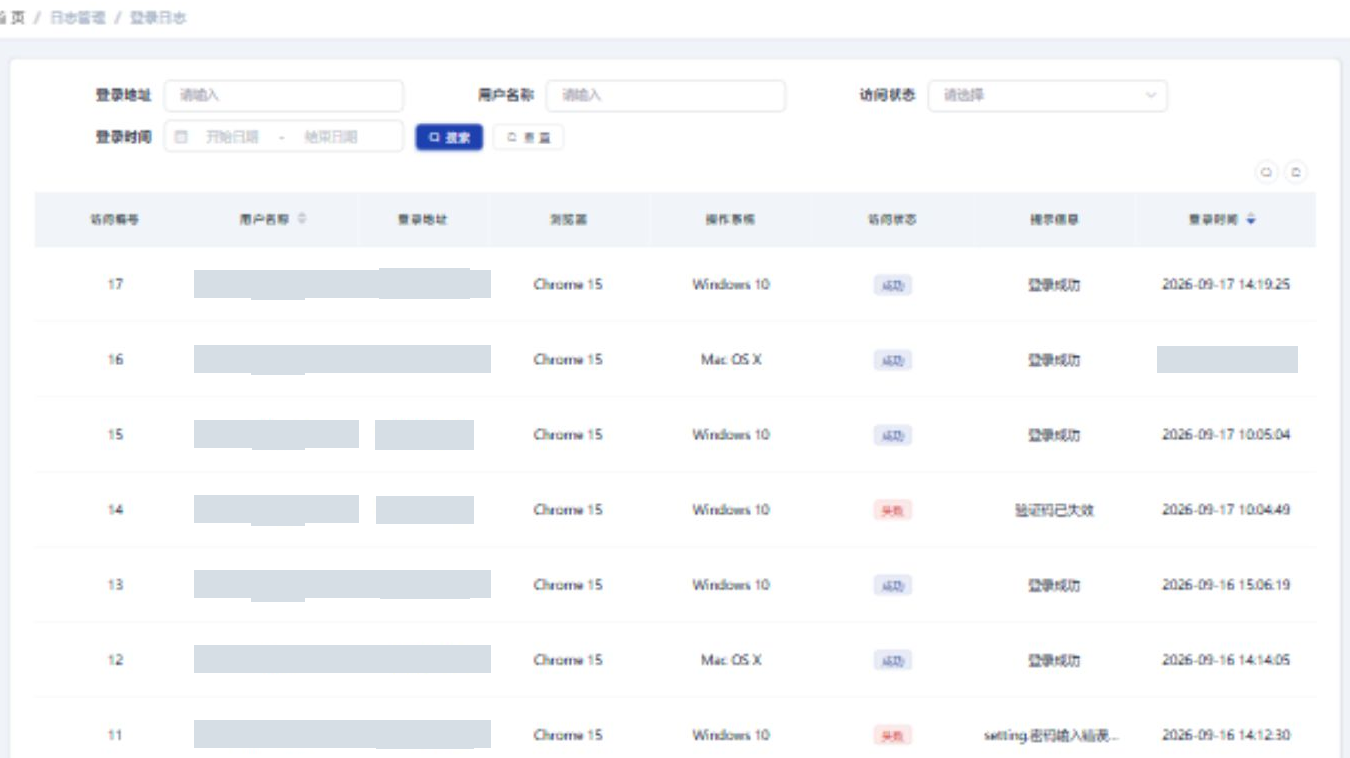Sort by 用户名称 column arrow
The image size is (1350, 758).
coord(302,219)
